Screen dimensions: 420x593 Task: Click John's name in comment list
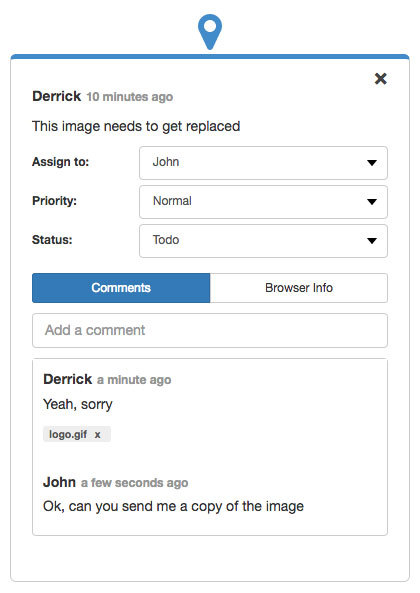tap(59, 482)
